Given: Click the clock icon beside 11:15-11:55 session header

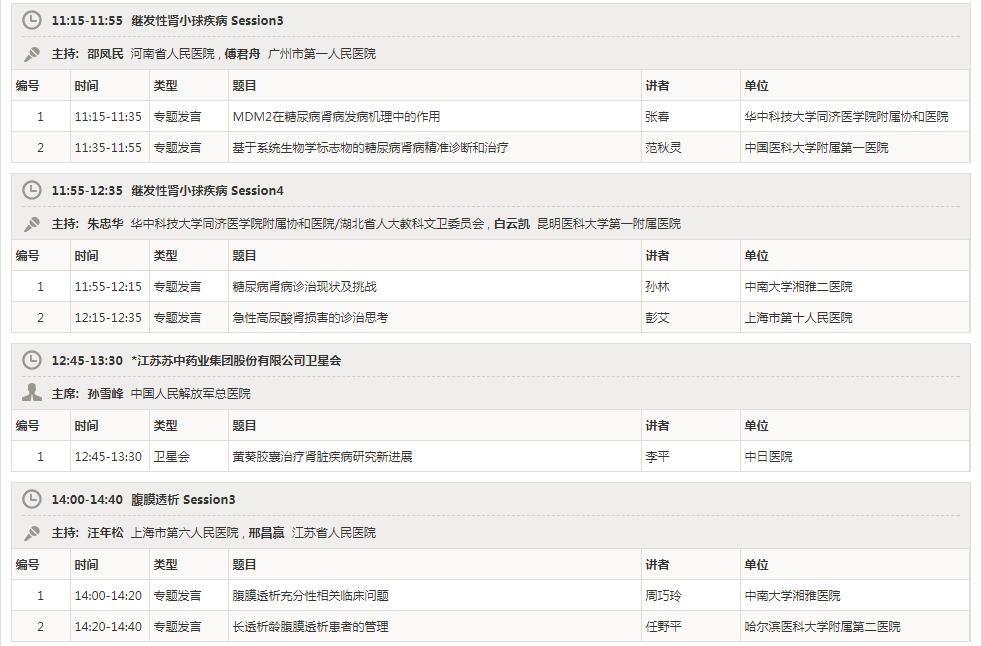Looking at the screenshot, I should click(x=31, y=18).
